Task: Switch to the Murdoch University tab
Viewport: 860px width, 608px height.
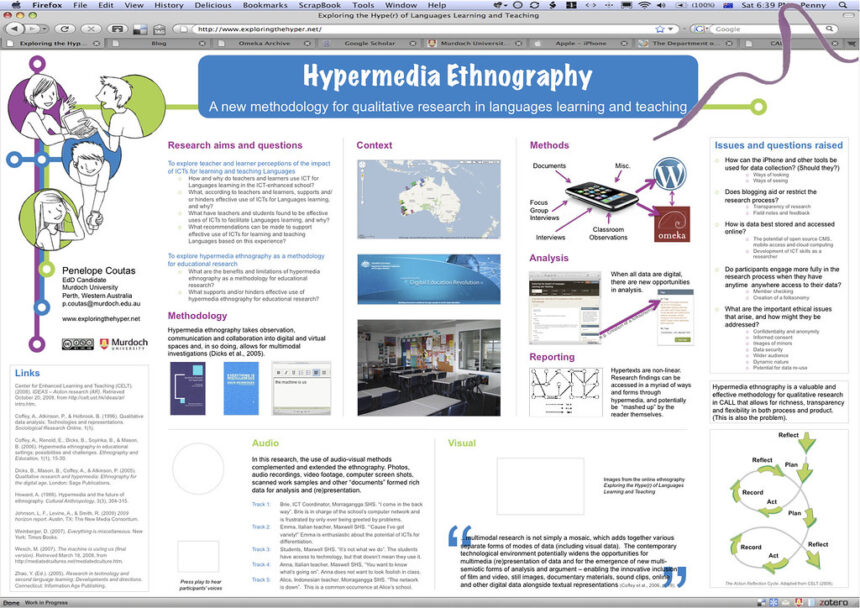Action: tap(475, 43)
